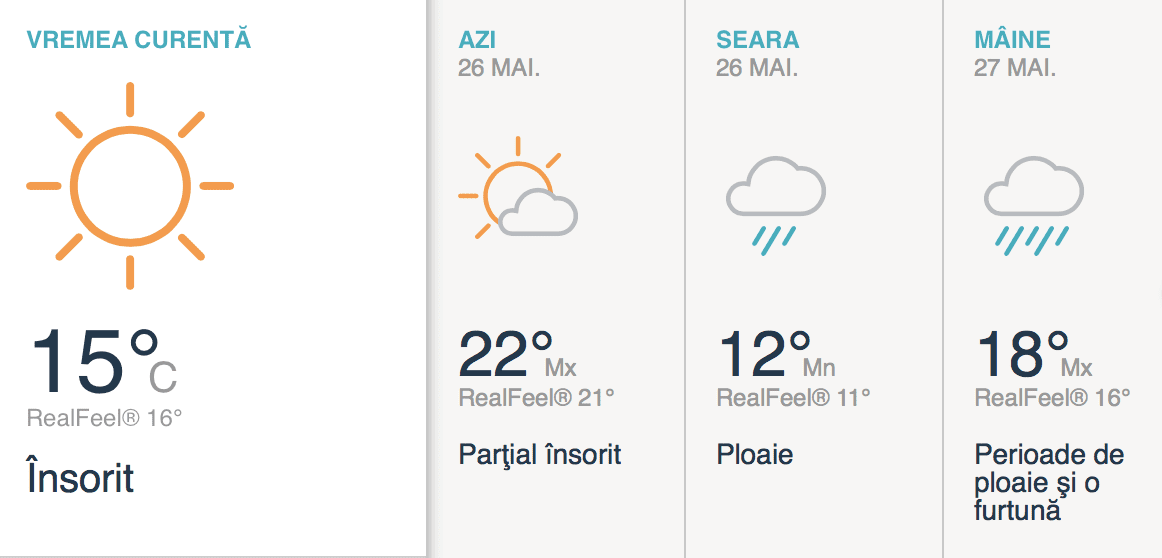Select the Azi forecast tab
1162x558 pixels.
coord(477,41)
